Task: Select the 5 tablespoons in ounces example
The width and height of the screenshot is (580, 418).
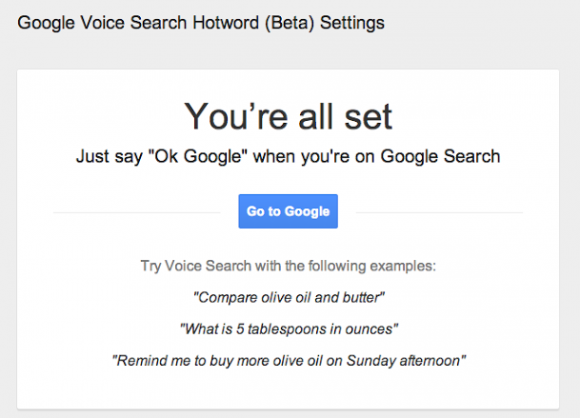Action: 289,329
